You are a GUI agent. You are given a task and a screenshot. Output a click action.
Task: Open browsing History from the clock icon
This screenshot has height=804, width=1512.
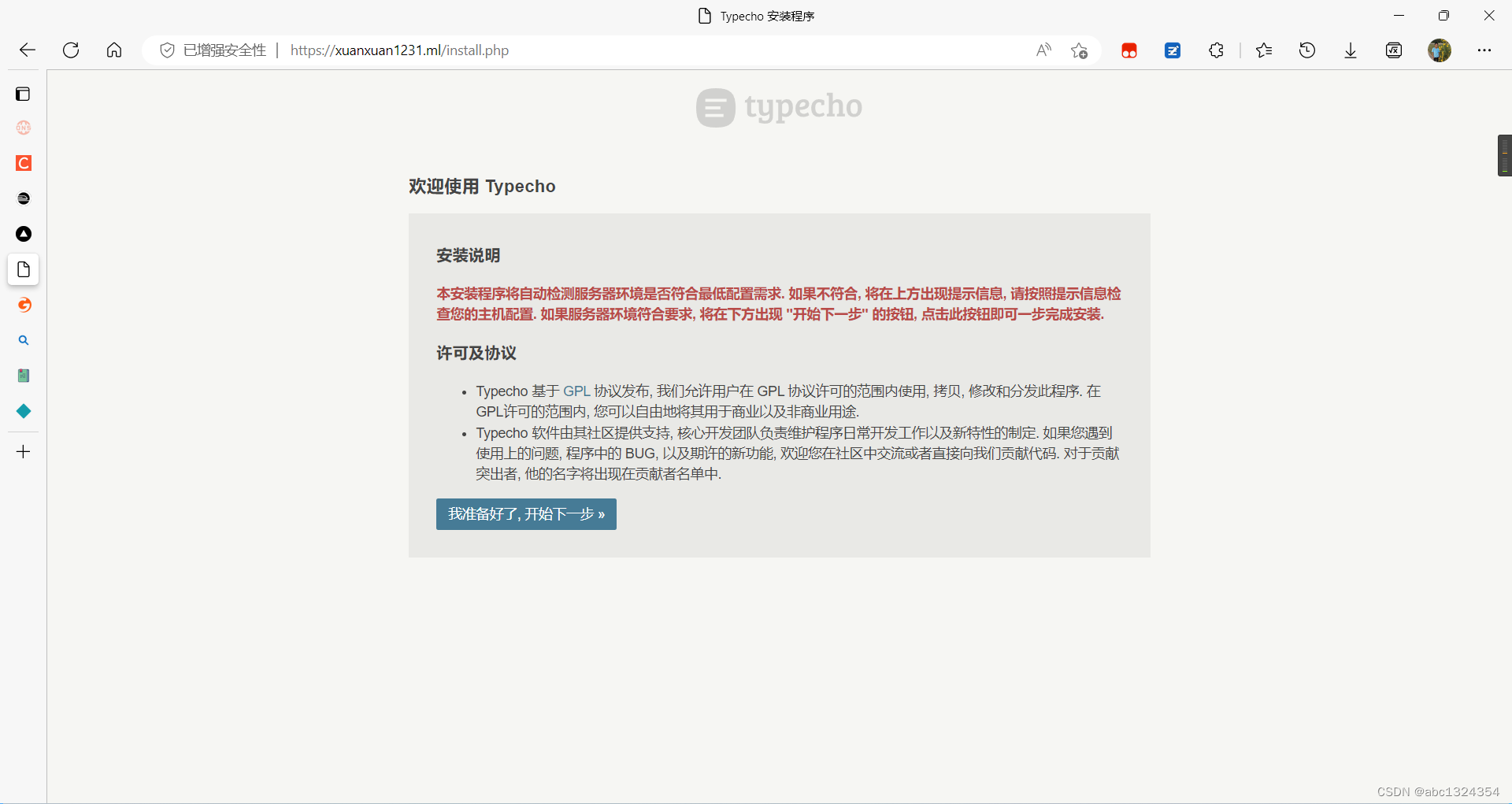1306,50
